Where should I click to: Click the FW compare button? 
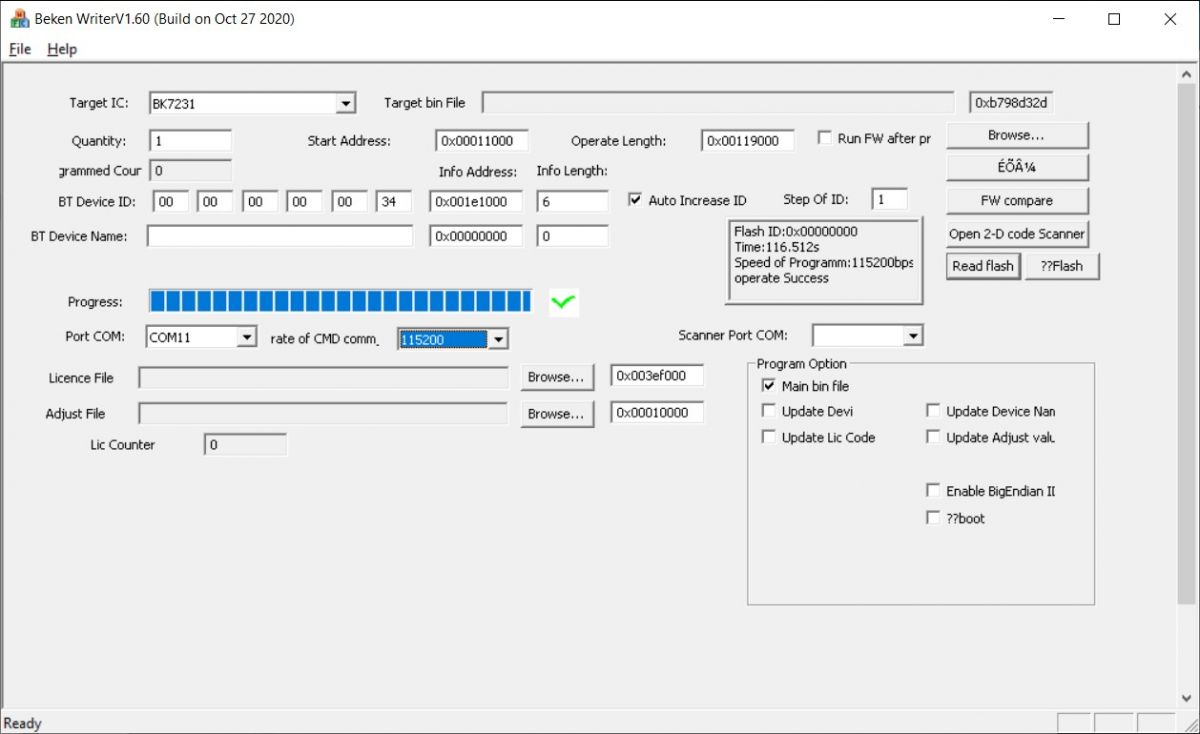[1017, 201]
